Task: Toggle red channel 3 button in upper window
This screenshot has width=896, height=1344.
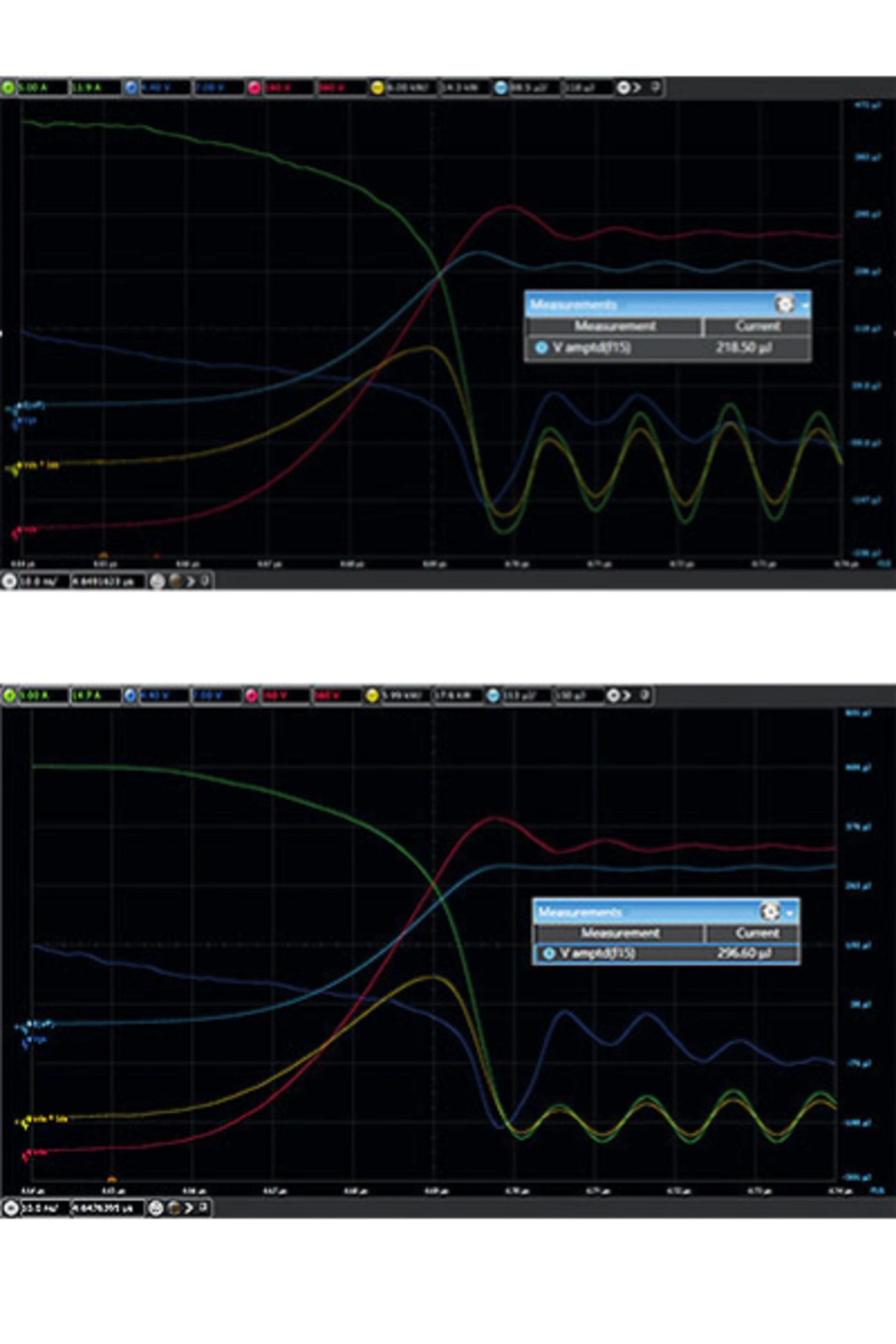Action: point(254,87)
